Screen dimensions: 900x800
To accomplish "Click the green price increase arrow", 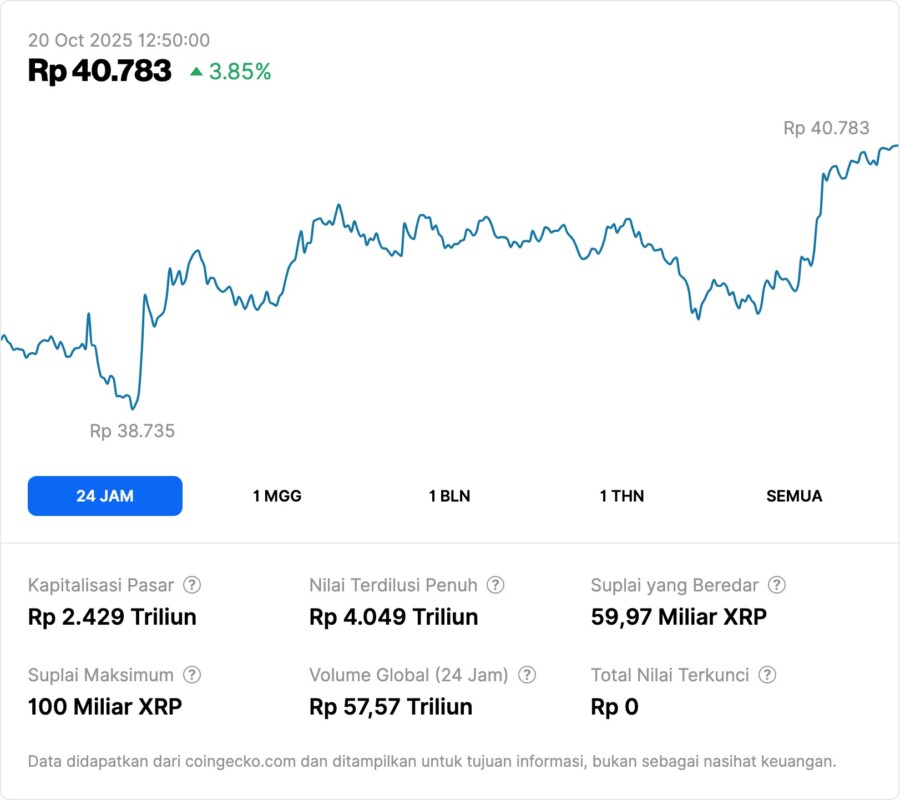I will (x=196, y=72).
